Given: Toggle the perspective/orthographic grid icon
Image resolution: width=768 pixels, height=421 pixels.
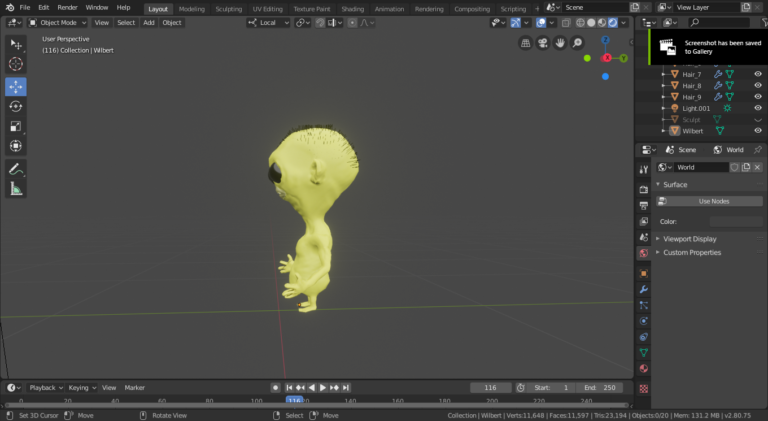Looking at the screenshot, I should tap(526, 43).
